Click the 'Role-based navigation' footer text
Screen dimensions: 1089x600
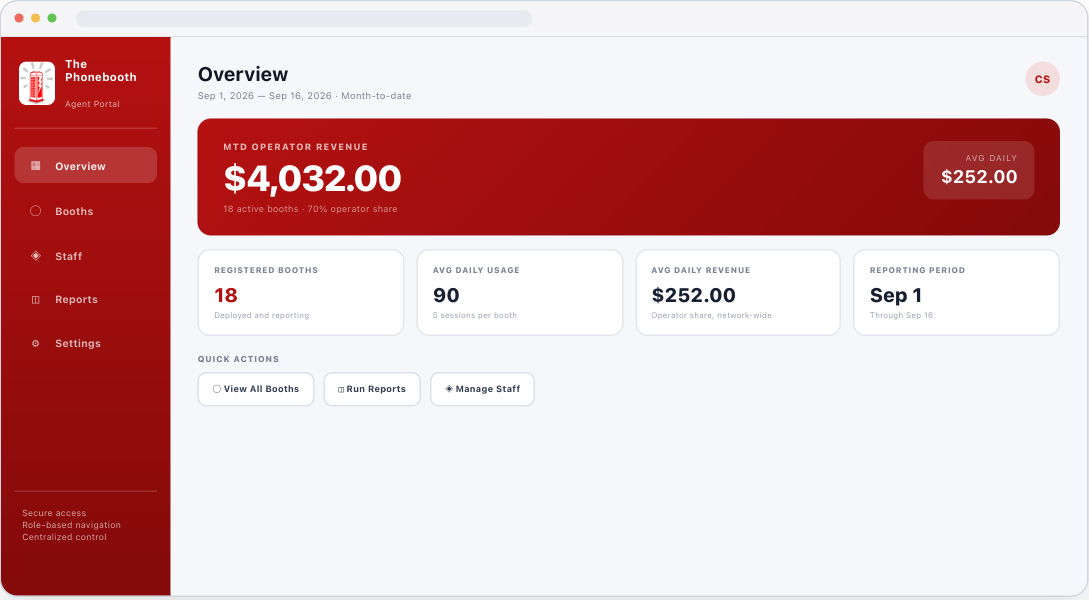point(72,525)
